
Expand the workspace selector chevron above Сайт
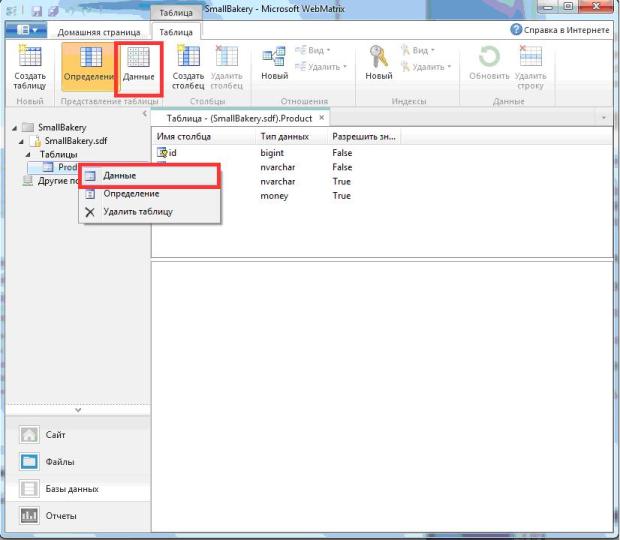pyautogui.click(x=78, y=410)
